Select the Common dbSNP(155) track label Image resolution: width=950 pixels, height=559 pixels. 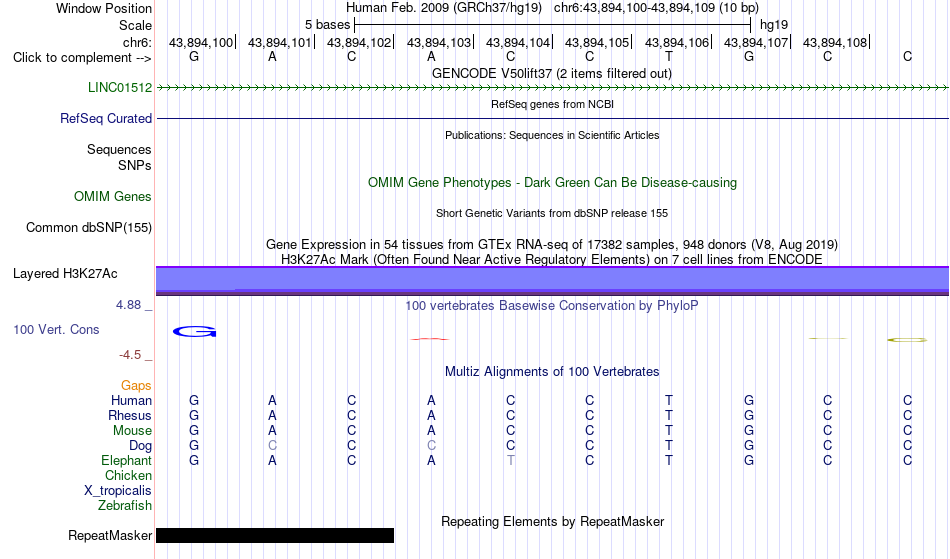pyautogui.click(x=89, y=228)
